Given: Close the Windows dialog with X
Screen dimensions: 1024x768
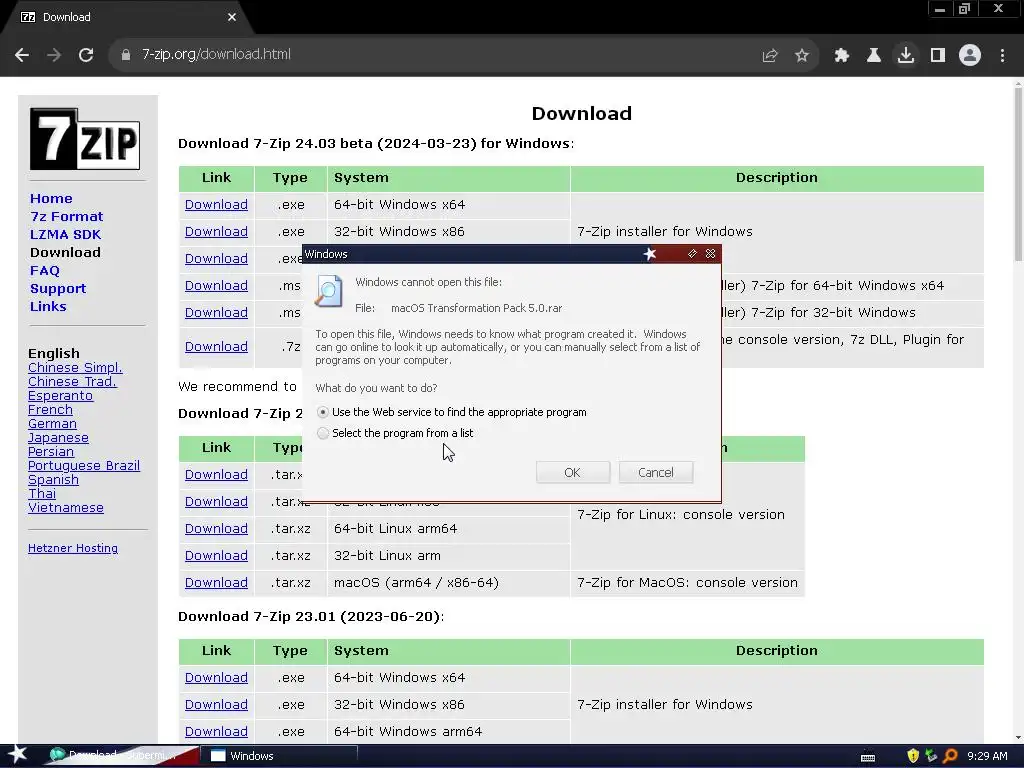Looking at the screenshot, I should point(711,253).
